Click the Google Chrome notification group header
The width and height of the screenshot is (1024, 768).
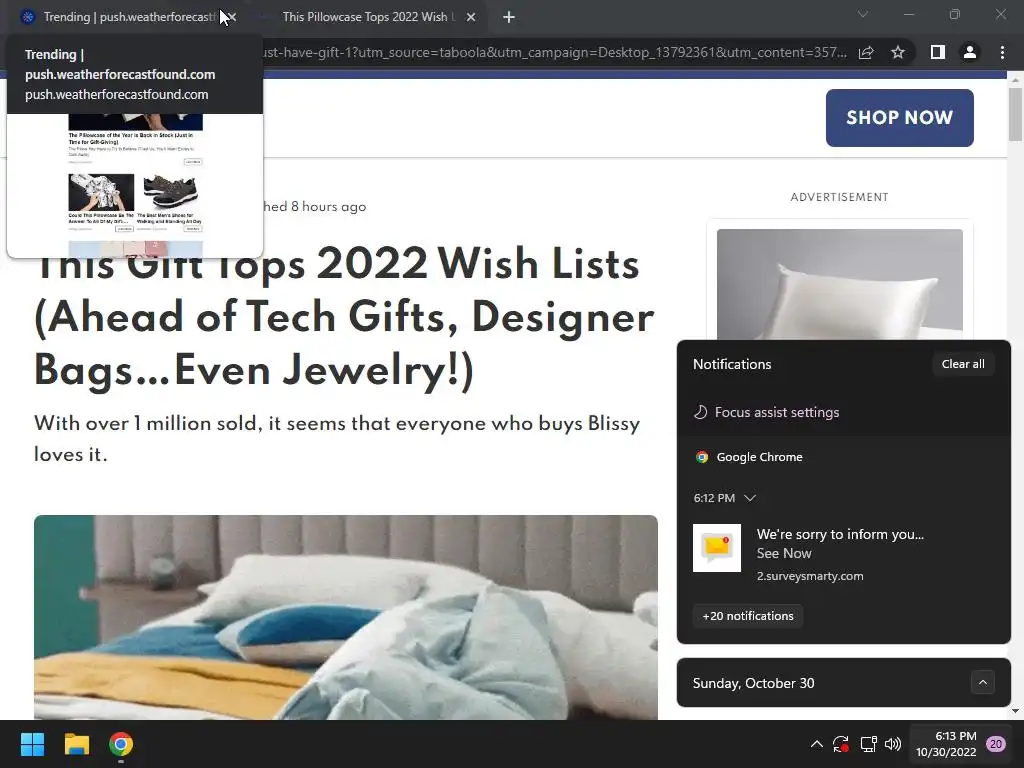click(x=749, y=457)
